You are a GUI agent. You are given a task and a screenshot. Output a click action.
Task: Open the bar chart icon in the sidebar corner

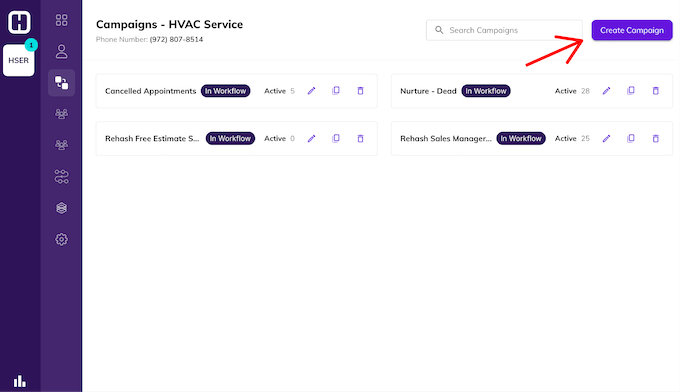20,381
